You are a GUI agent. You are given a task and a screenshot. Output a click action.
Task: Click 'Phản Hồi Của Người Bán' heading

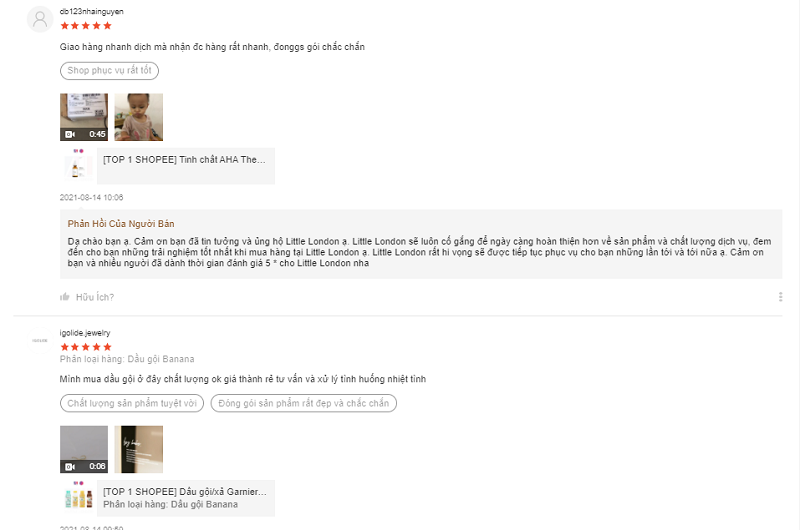pos(121,223)
